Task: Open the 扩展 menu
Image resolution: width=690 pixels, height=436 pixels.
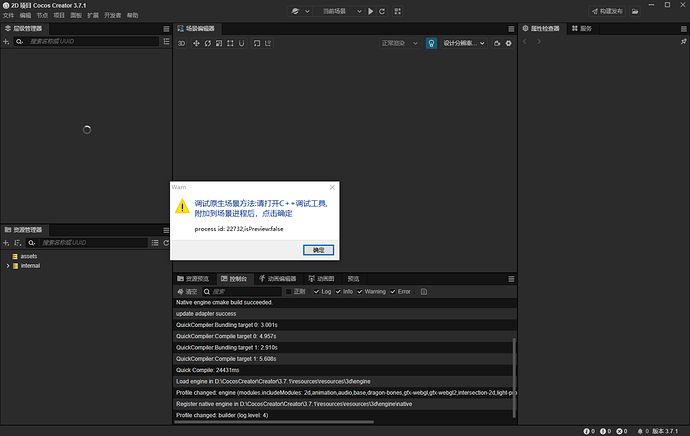Action: coord(93,15)
